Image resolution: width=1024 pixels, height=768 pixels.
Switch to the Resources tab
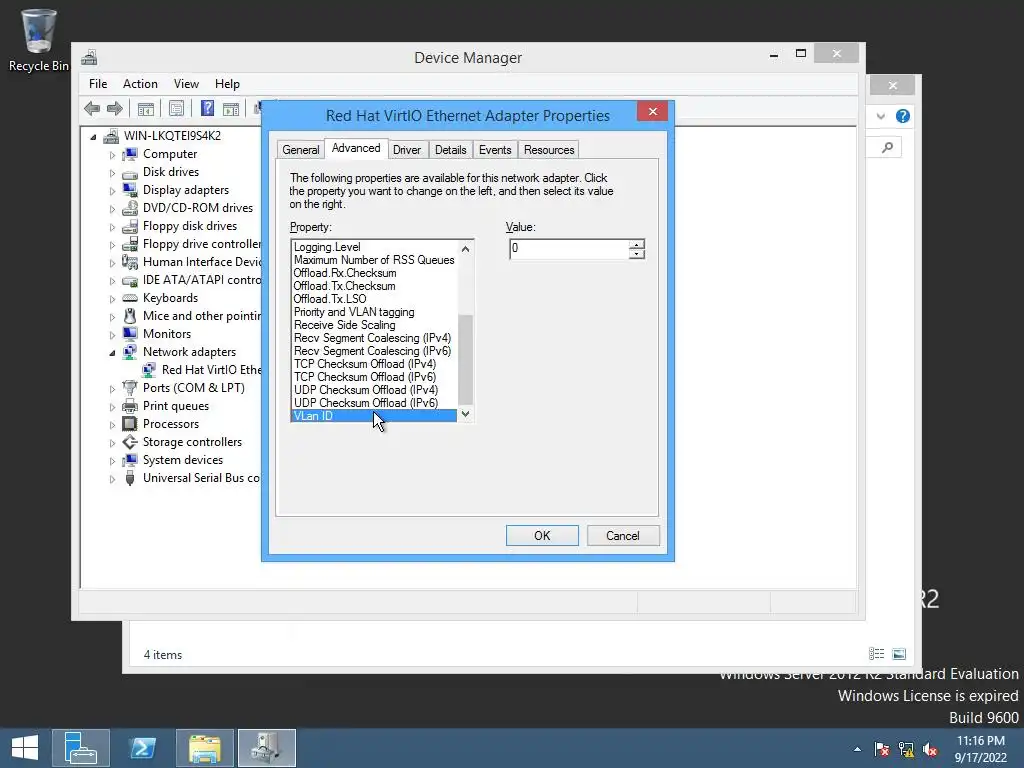tap(549, 150)
